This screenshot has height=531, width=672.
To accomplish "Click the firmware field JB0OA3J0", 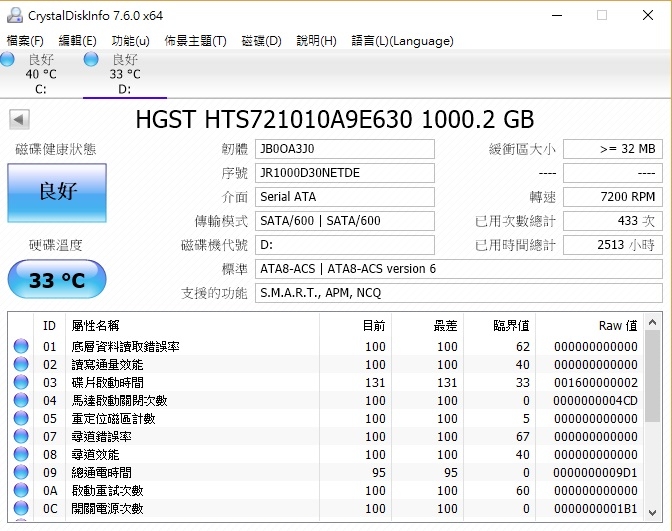I will pos(345,149).
